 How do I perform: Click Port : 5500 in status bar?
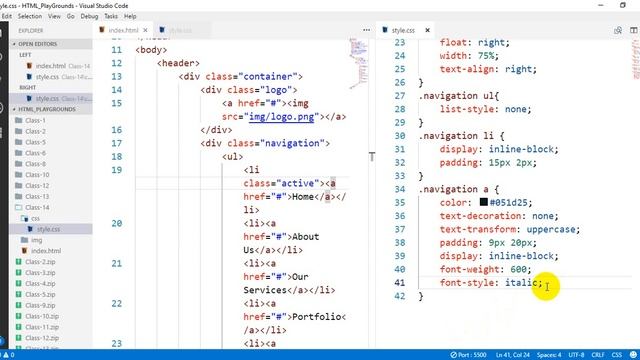pyautogui.click(x=468, y=355)
